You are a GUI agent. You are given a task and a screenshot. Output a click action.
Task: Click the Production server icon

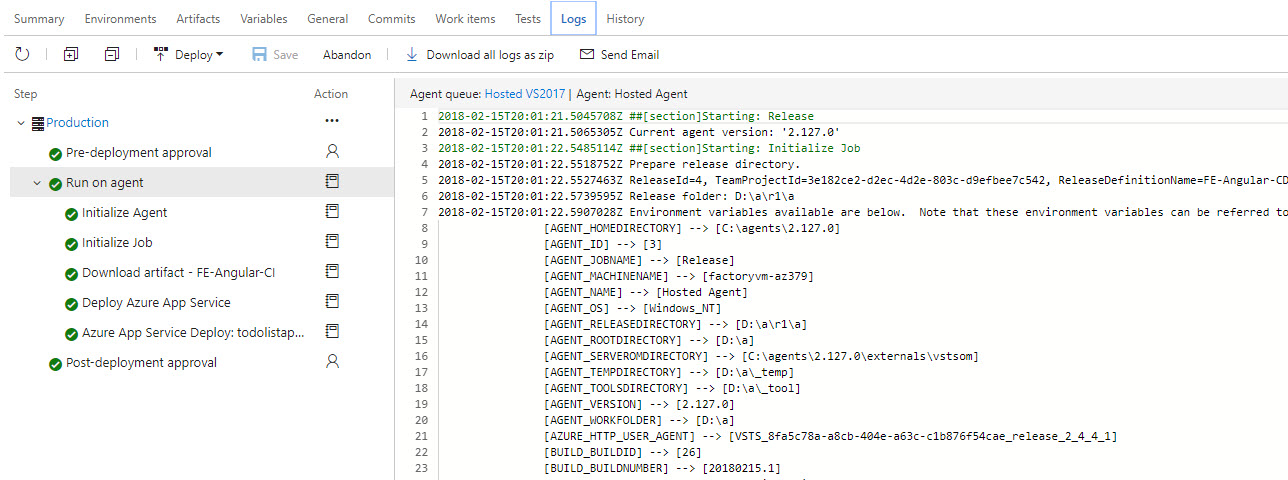pos(38,123)
